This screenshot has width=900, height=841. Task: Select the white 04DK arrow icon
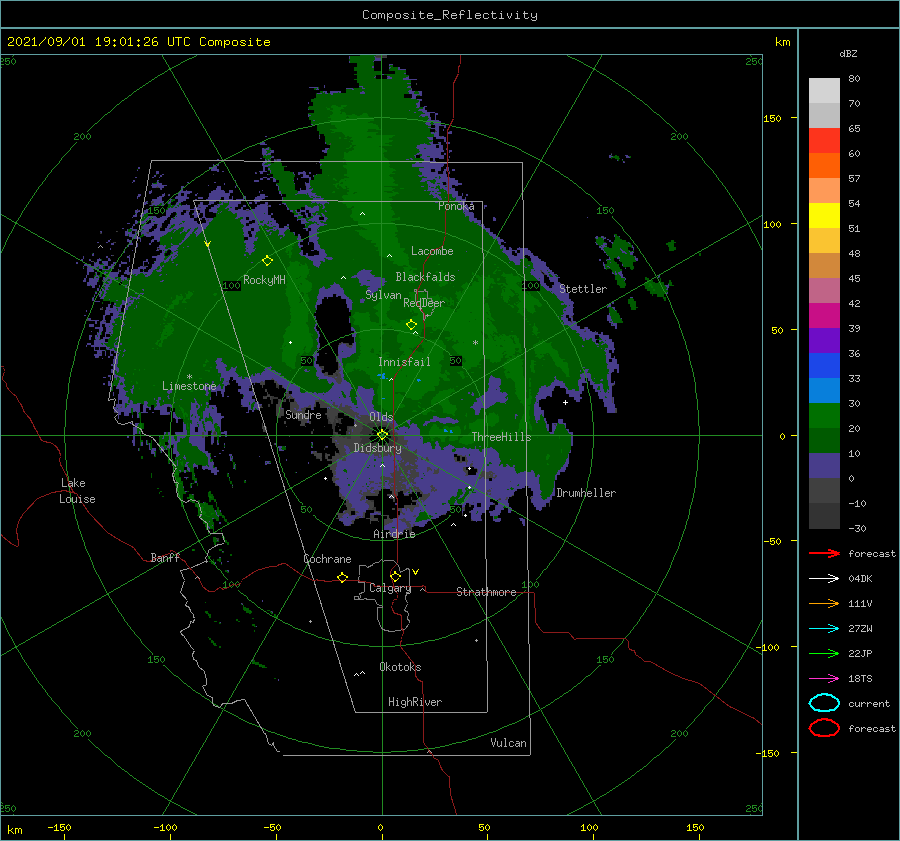pos(824,579)
